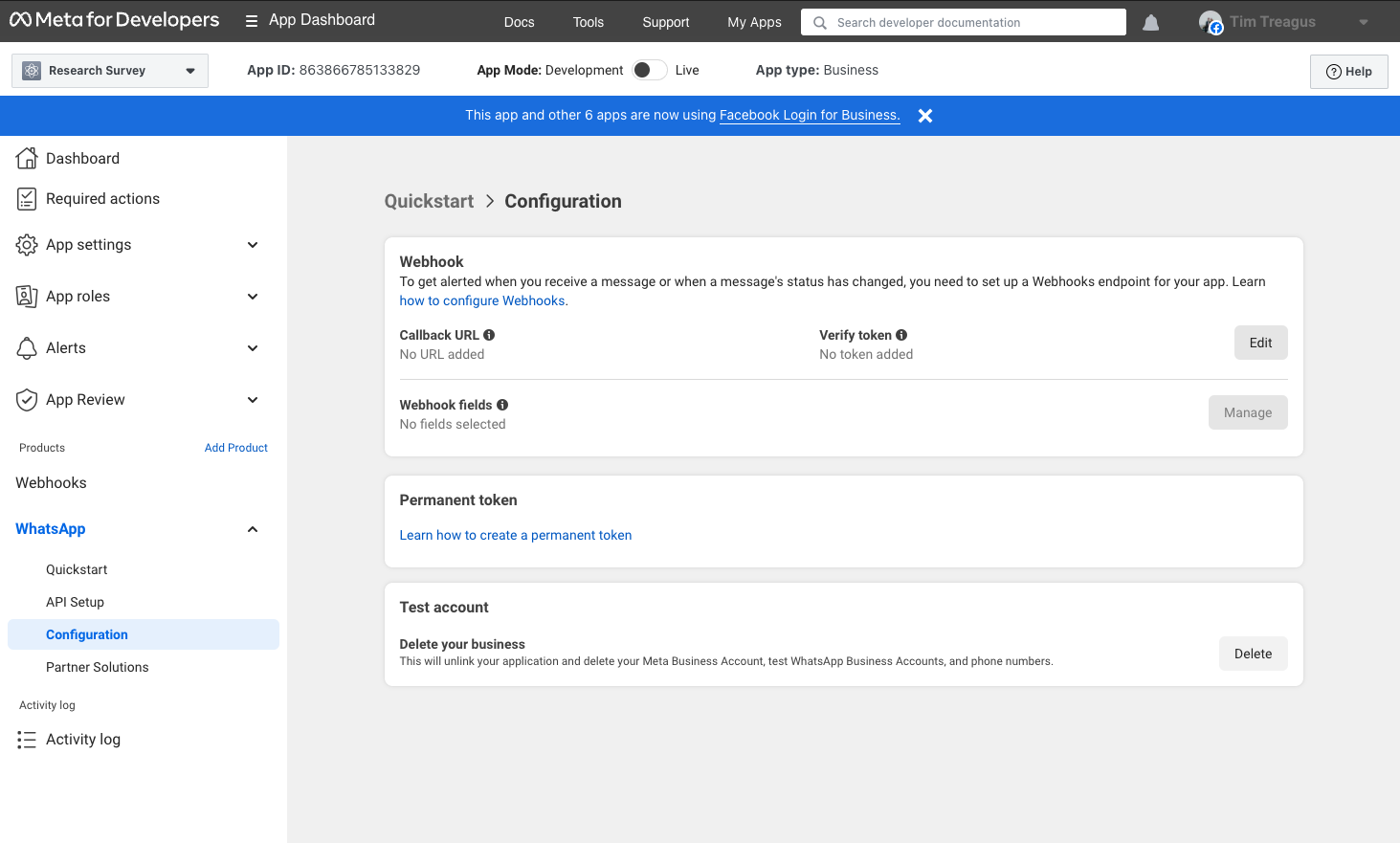Open the notifications bell
Image resolution: width=1400 pixels, height=843 pixels.
click(1151, 22)
